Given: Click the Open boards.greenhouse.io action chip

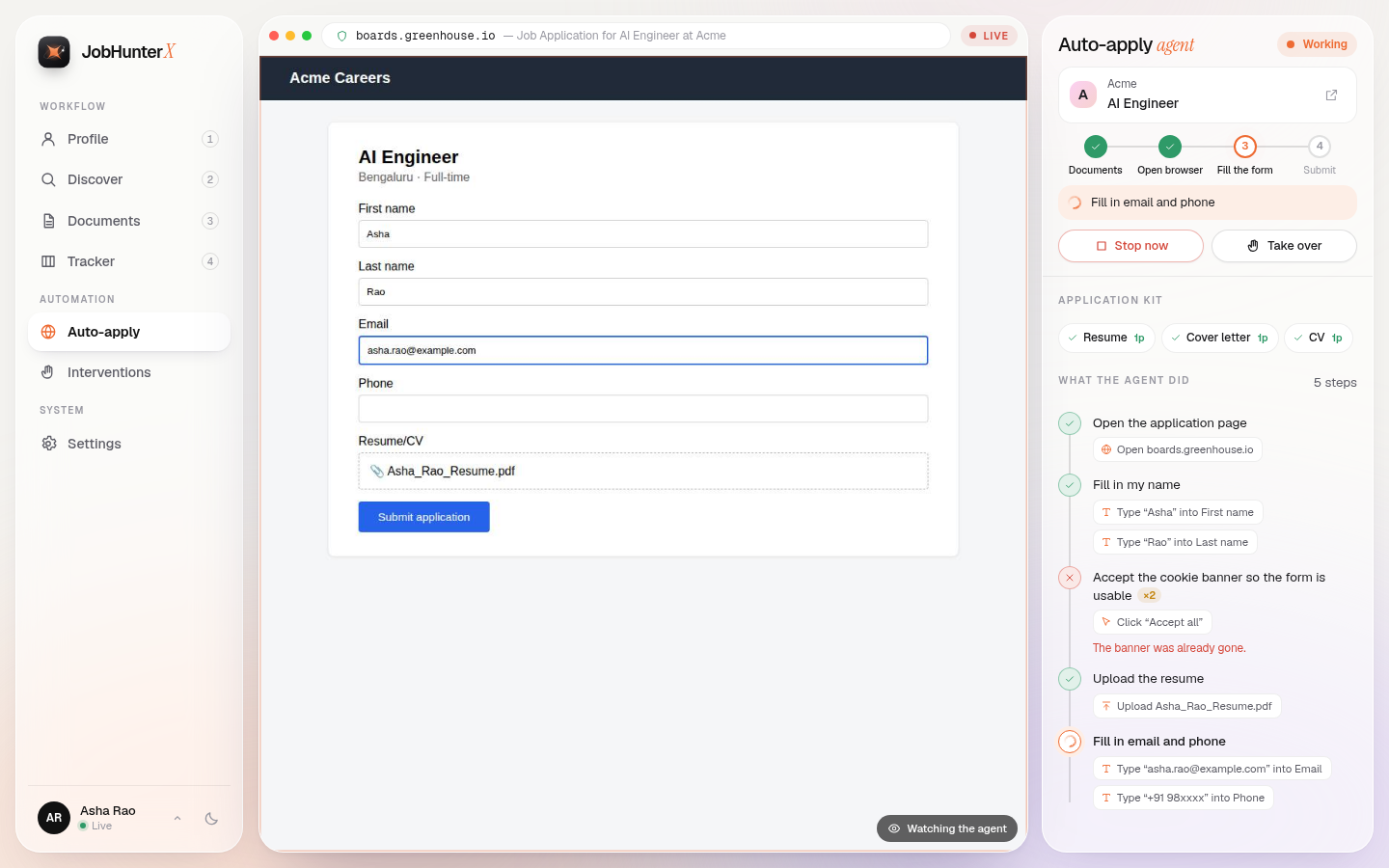Looking at the screenshot, I should 1177,449.
